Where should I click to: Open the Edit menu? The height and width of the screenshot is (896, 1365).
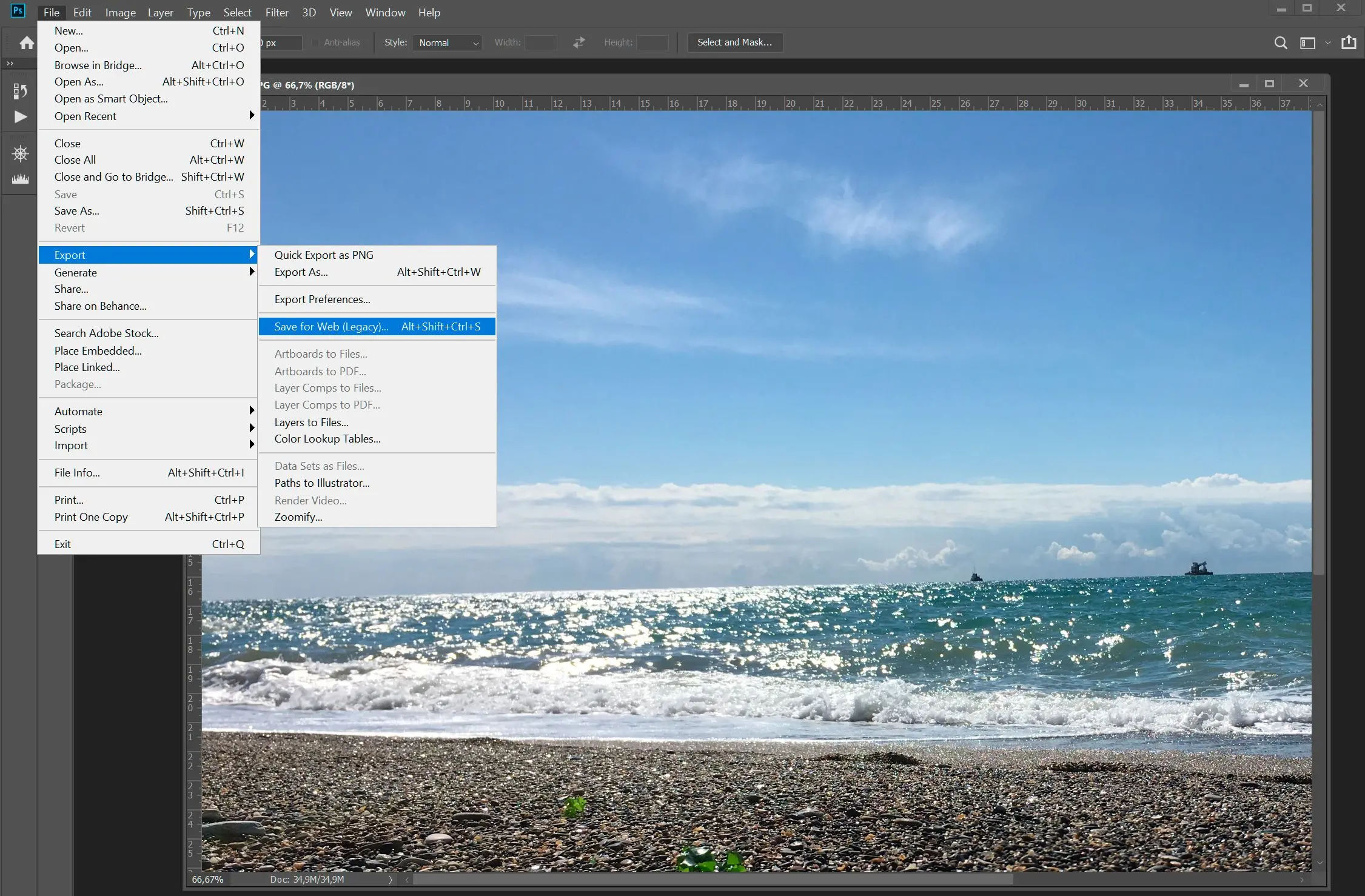tap(81, 12)
